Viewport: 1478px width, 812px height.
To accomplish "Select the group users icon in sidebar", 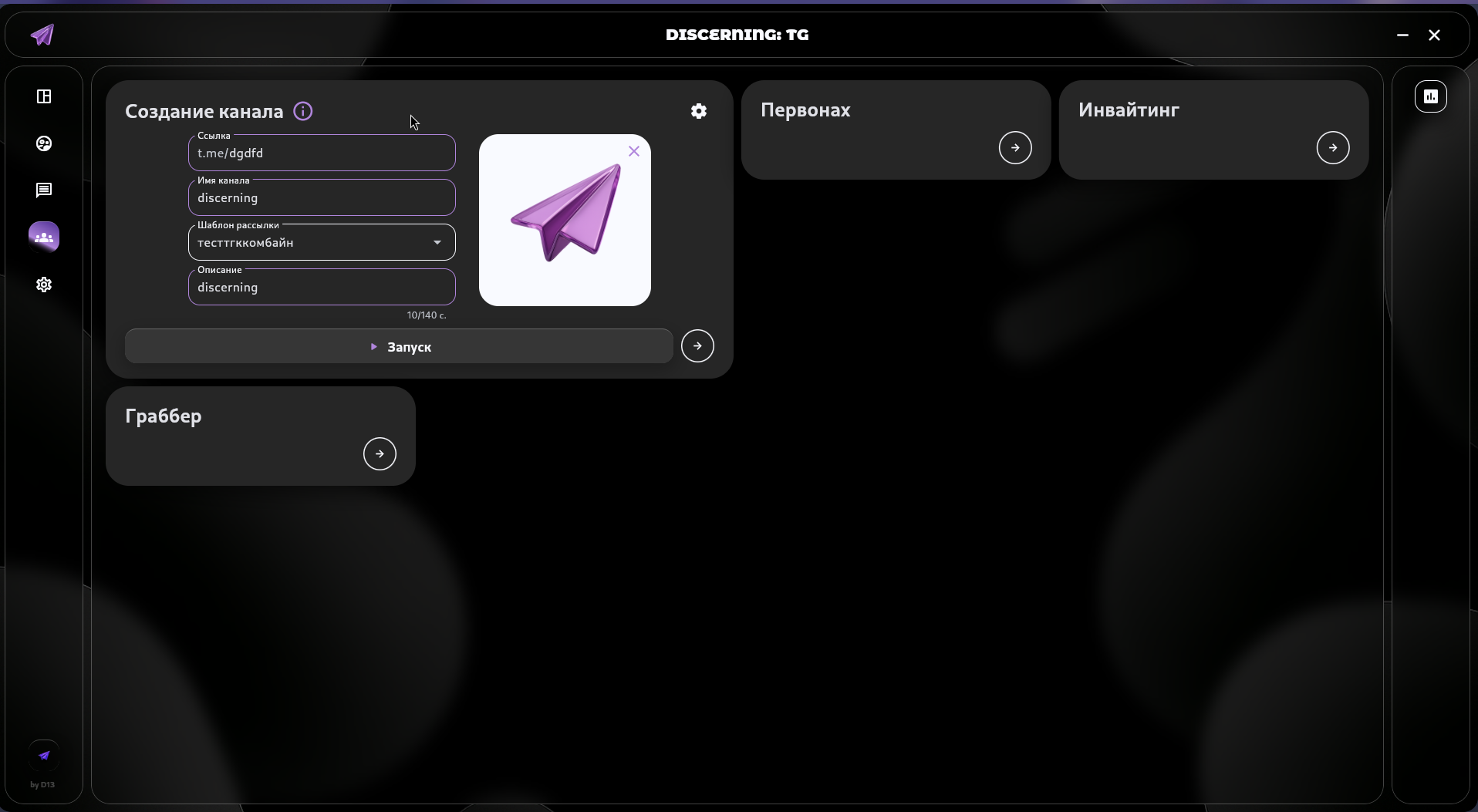I will (44, 238).
